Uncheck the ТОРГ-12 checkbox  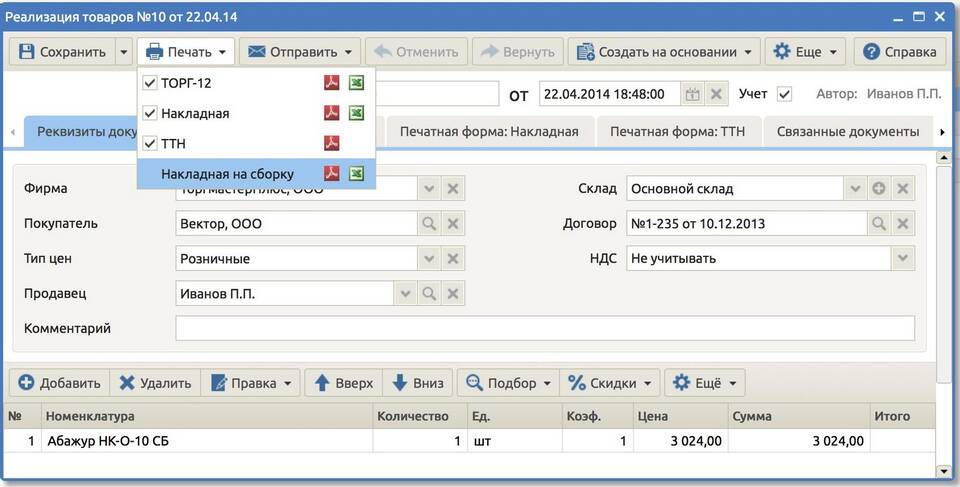coord(150,83)
